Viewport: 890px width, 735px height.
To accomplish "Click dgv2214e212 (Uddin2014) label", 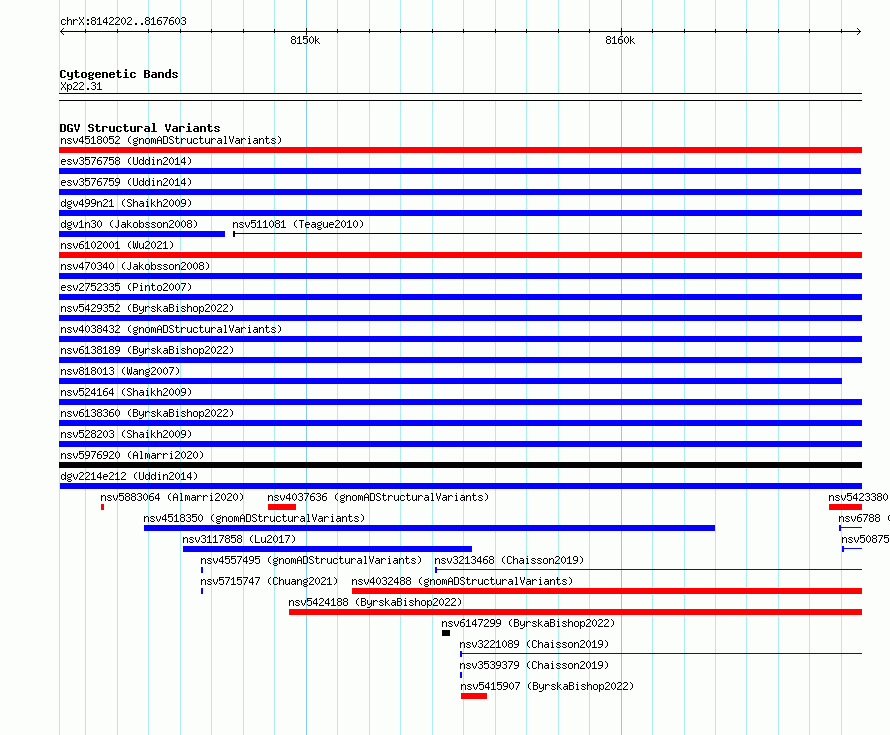I will [129, 476].
